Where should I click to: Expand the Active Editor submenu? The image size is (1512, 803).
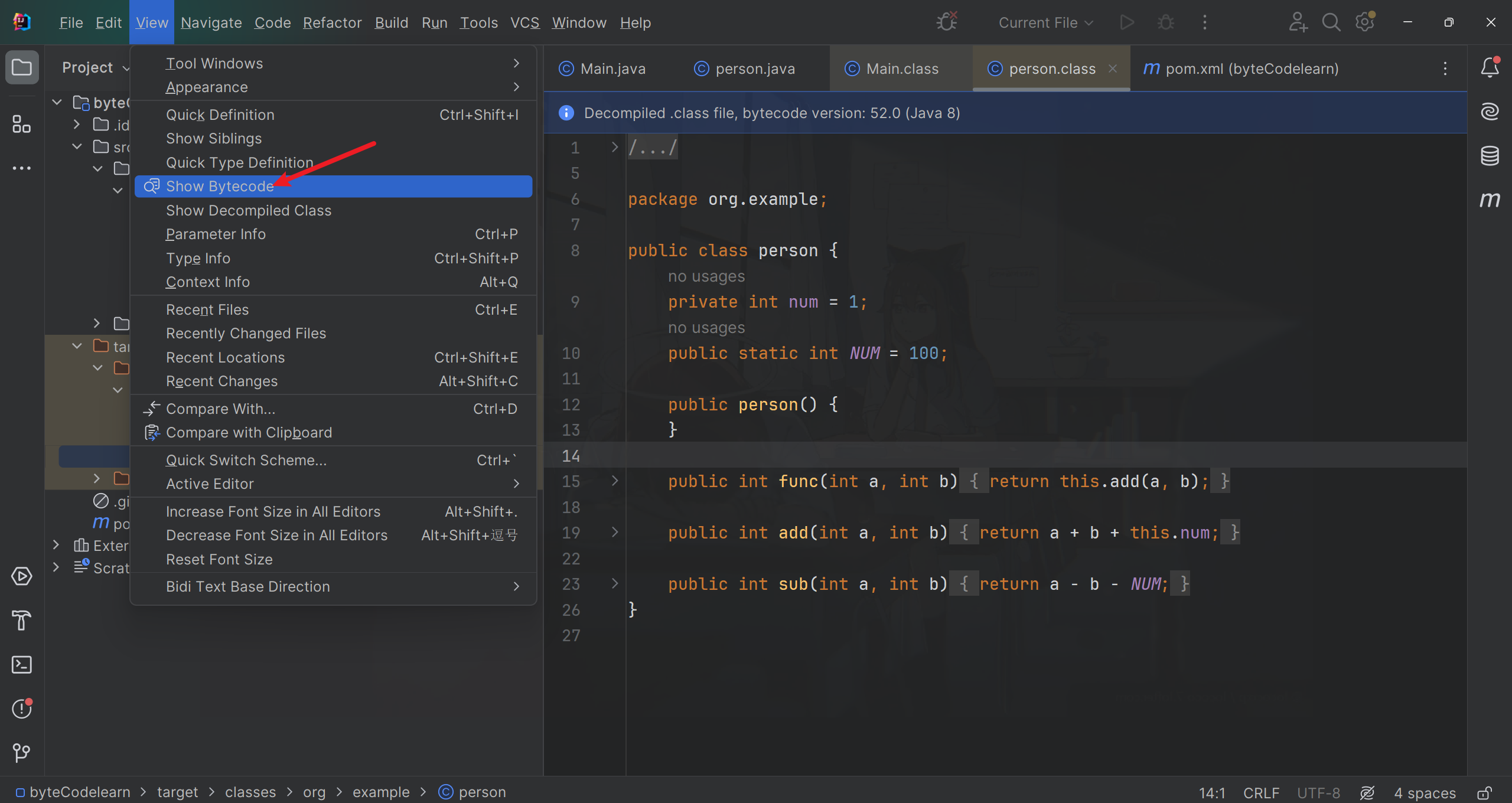(334, 484)
